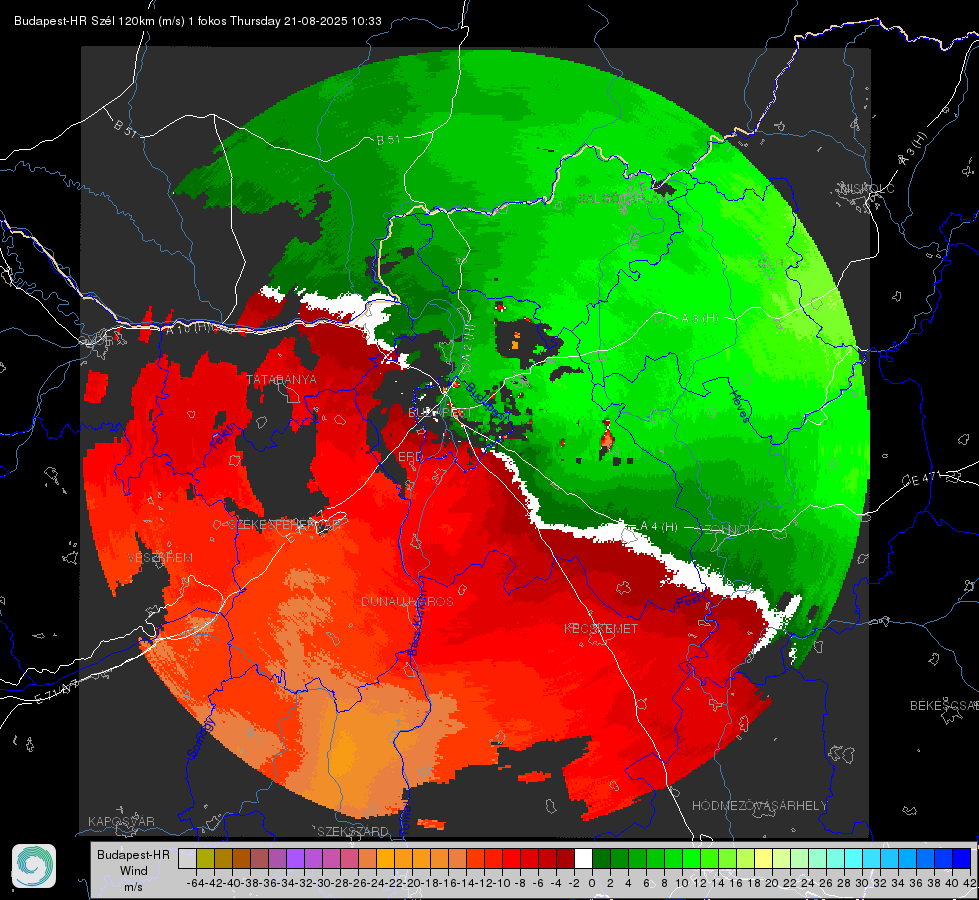The width and height of the screenshot is (979, 900).
Task: Click the 'Budapest-HR Wind m/s' legend caption
Action: (134, 870)
